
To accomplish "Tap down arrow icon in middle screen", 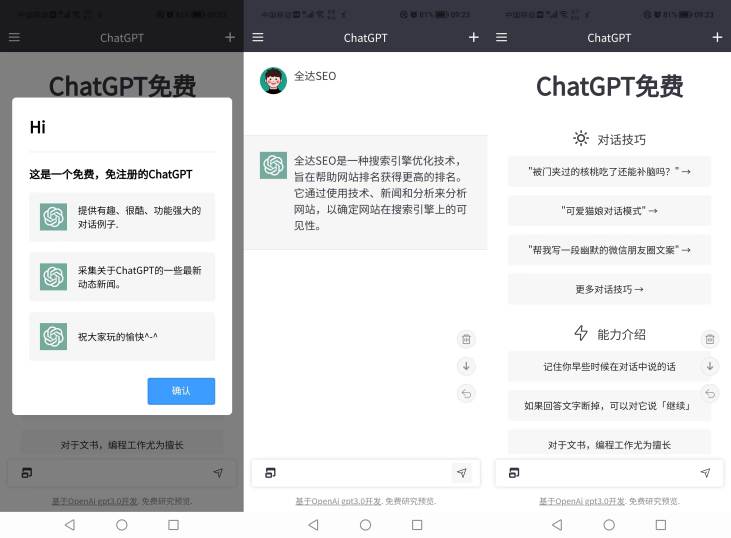I will (x=466, y=366).
